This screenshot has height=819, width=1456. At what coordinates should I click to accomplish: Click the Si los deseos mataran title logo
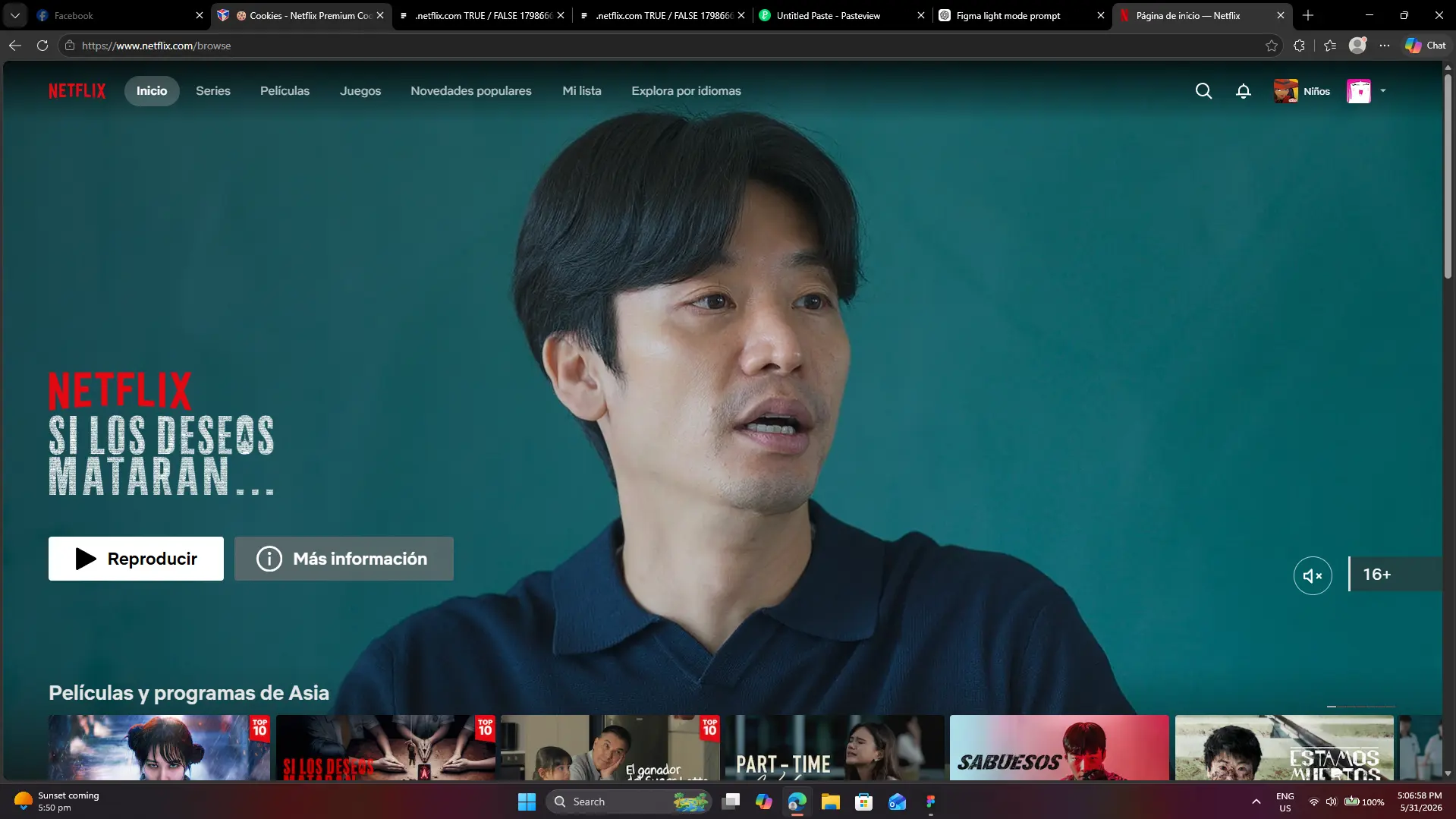pos(162,434)
